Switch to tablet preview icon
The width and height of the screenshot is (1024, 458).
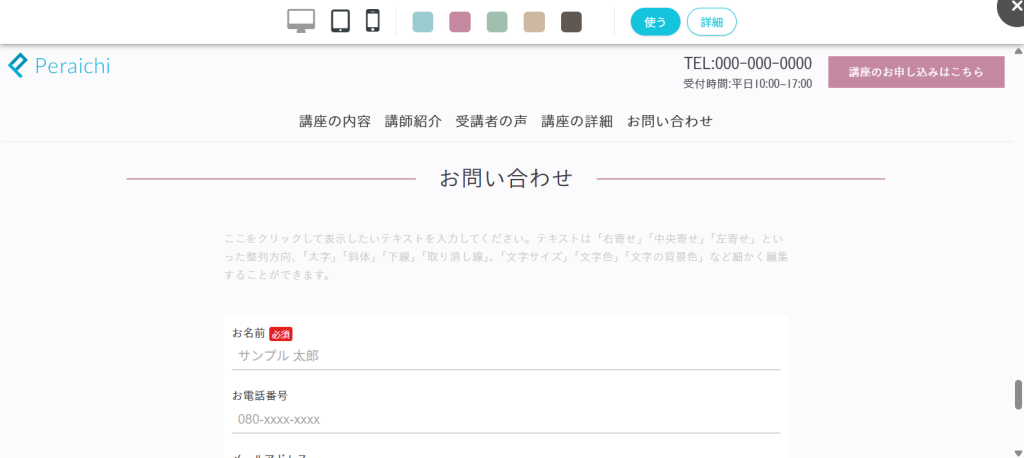[x=340, y=21]
